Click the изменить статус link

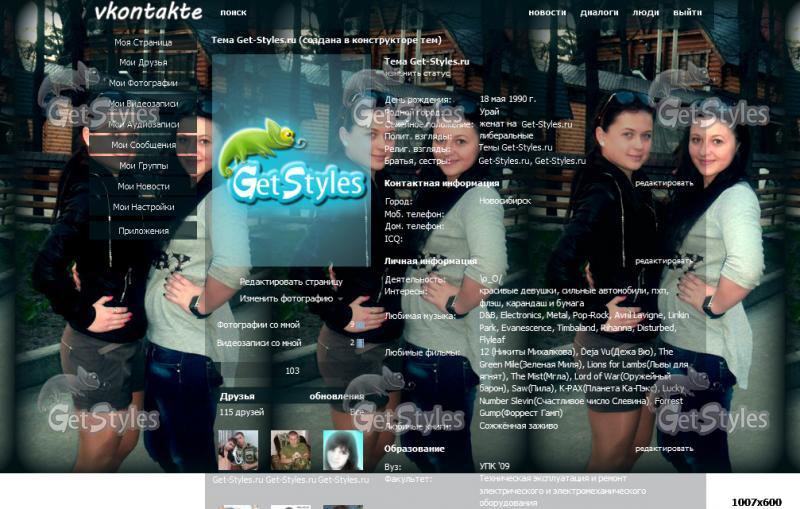[x=417, y=73]
